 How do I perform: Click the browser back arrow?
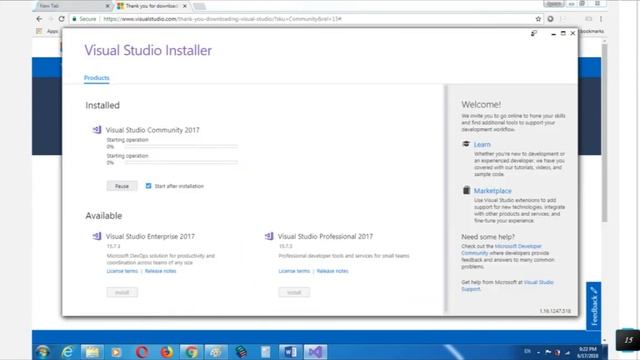(39, 19)
